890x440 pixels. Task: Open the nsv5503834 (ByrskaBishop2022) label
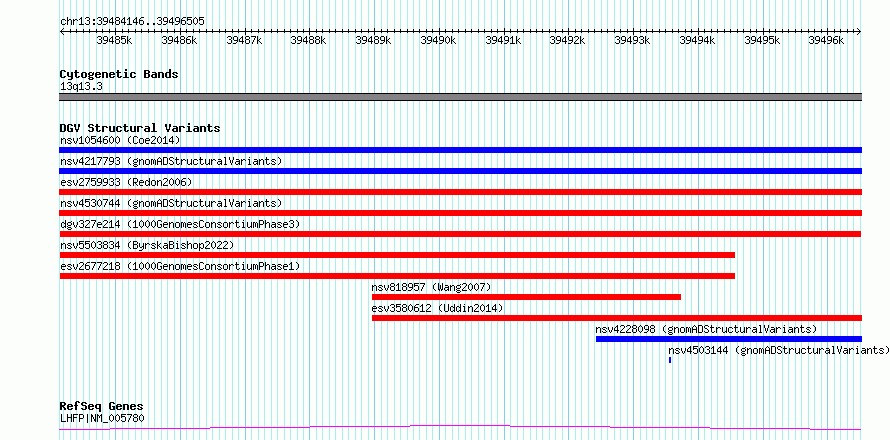(147, 245)
